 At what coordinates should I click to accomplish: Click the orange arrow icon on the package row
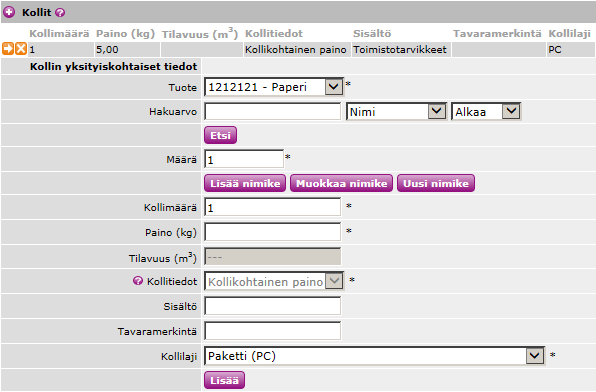[x=8, y=49]
